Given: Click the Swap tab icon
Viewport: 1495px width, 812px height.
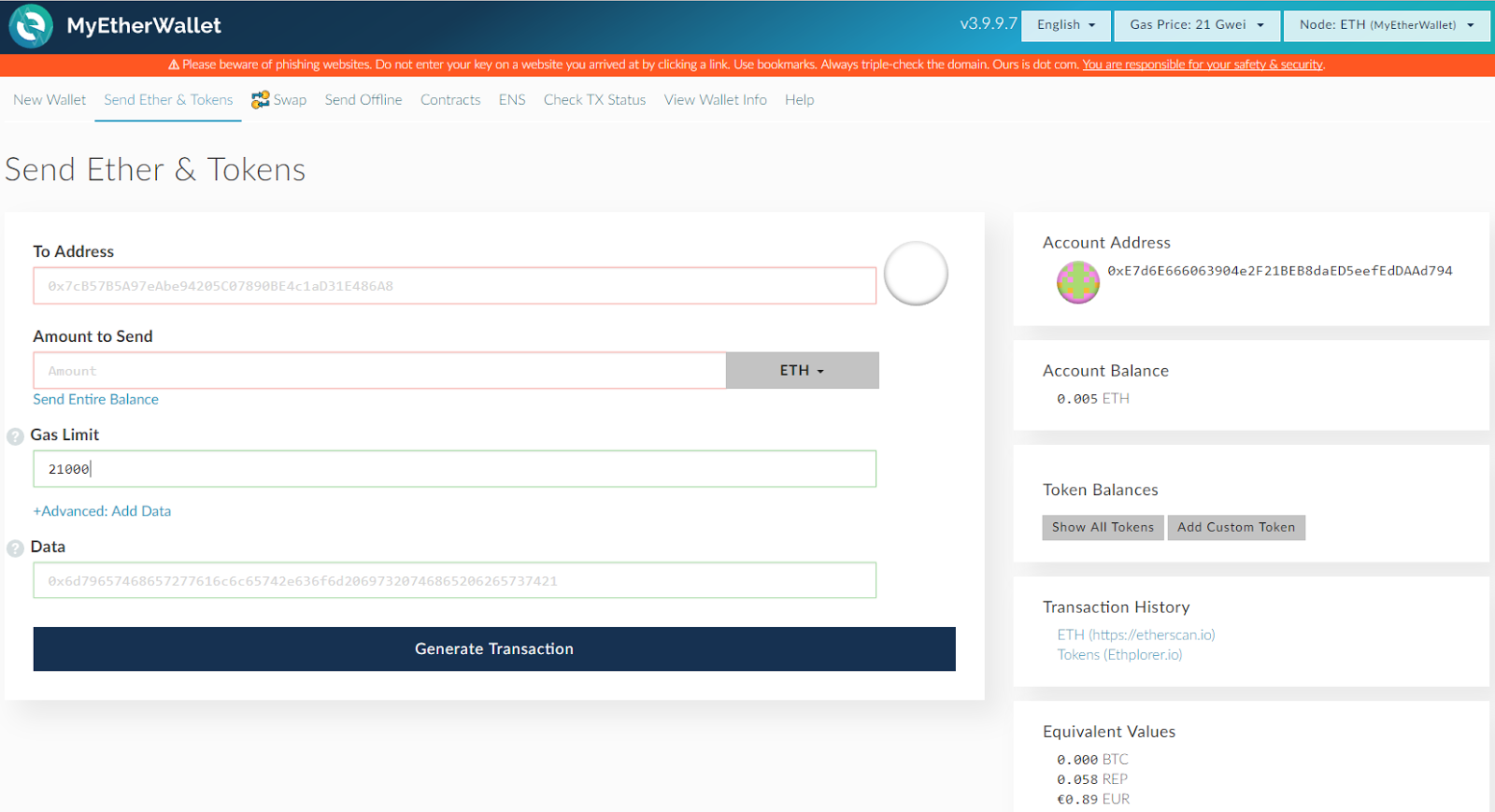Looking at the screenshot, I should (260, 99).
